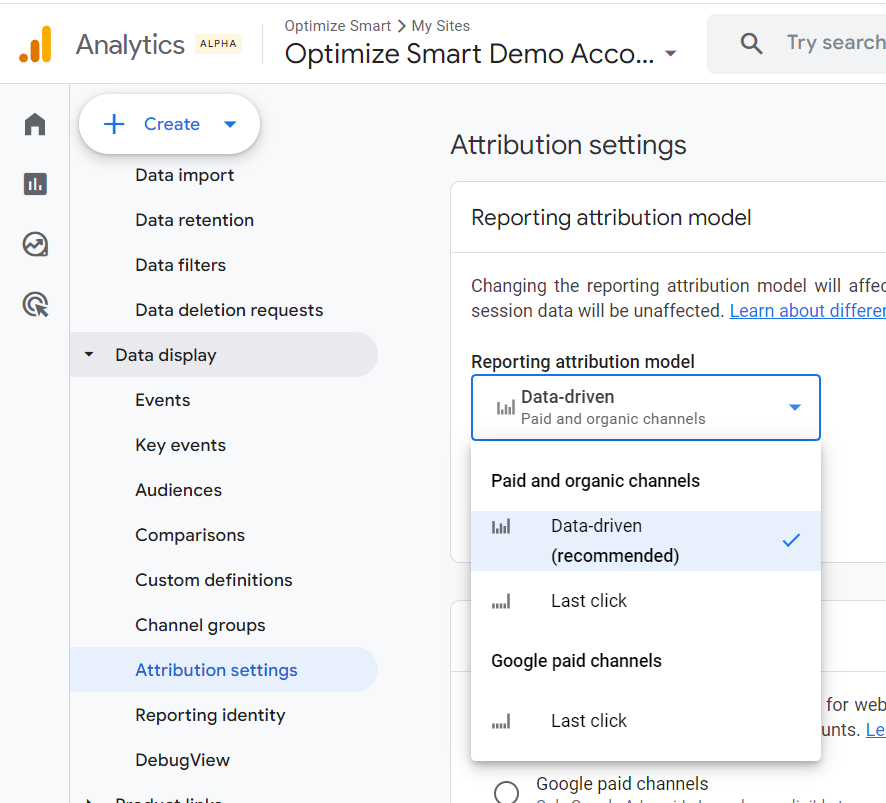Viewport: 886px width, 803px height.
Task: Open the account selector dropdown arrow
Action: pos(670,54)
